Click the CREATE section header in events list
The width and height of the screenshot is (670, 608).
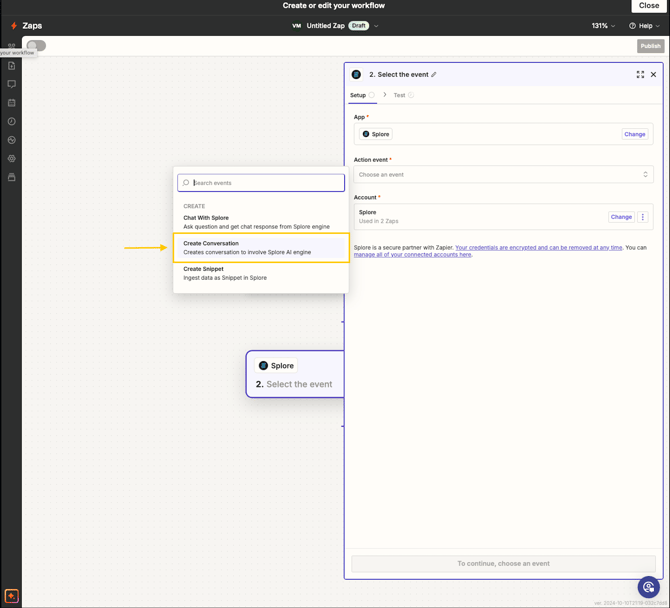tap(194, 206)
